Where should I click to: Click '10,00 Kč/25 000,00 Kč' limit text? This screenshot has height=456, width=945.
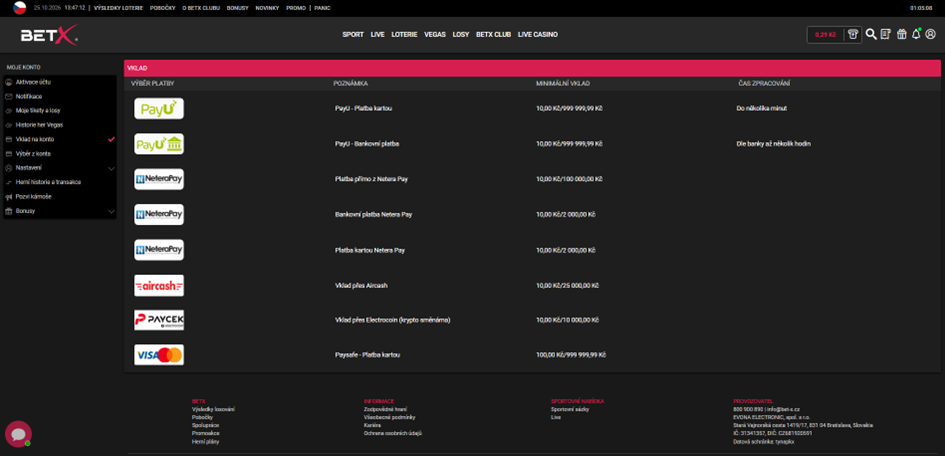[567, 286]
